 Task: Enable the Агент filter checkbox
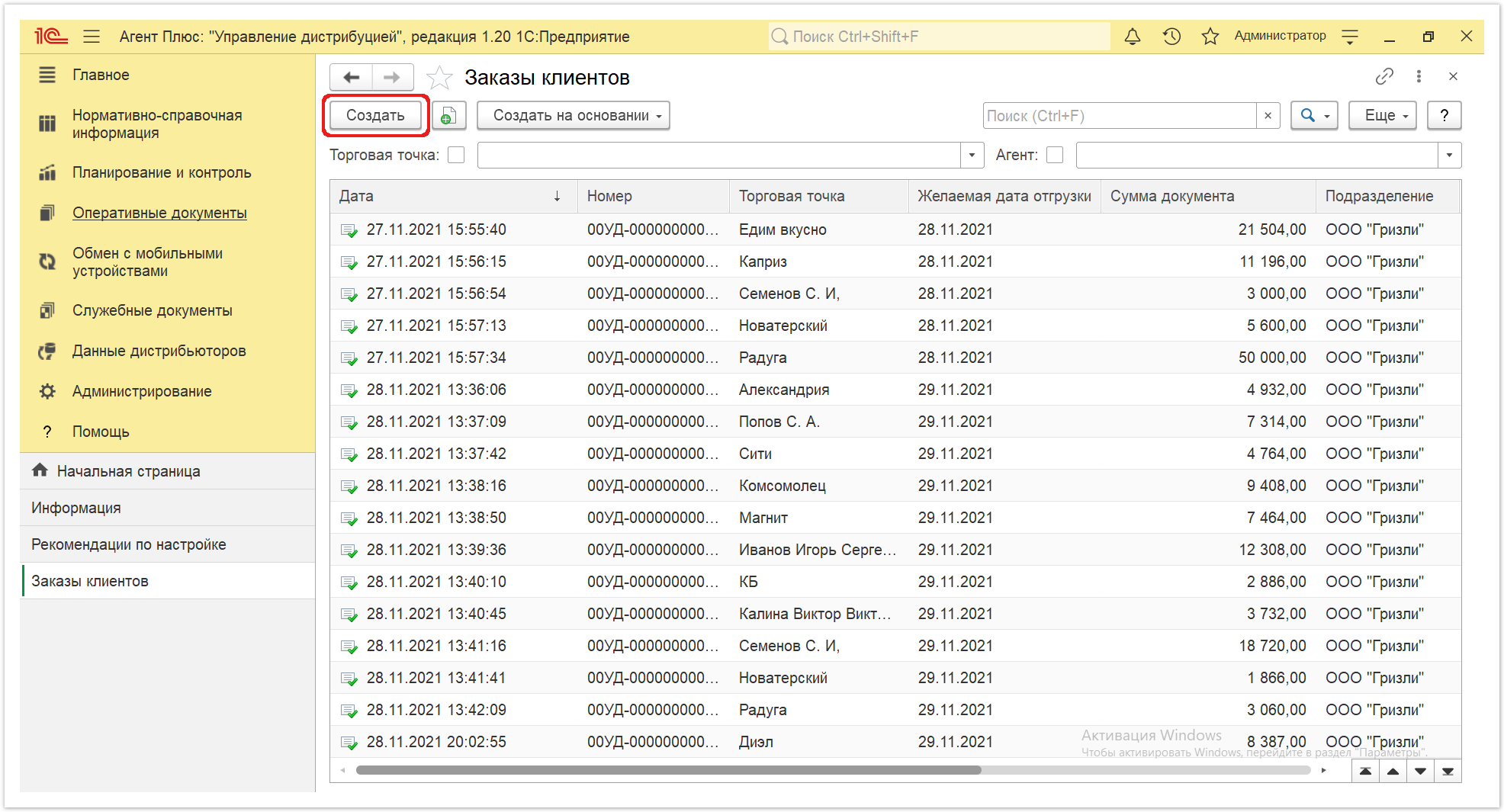pos(1055,155)
